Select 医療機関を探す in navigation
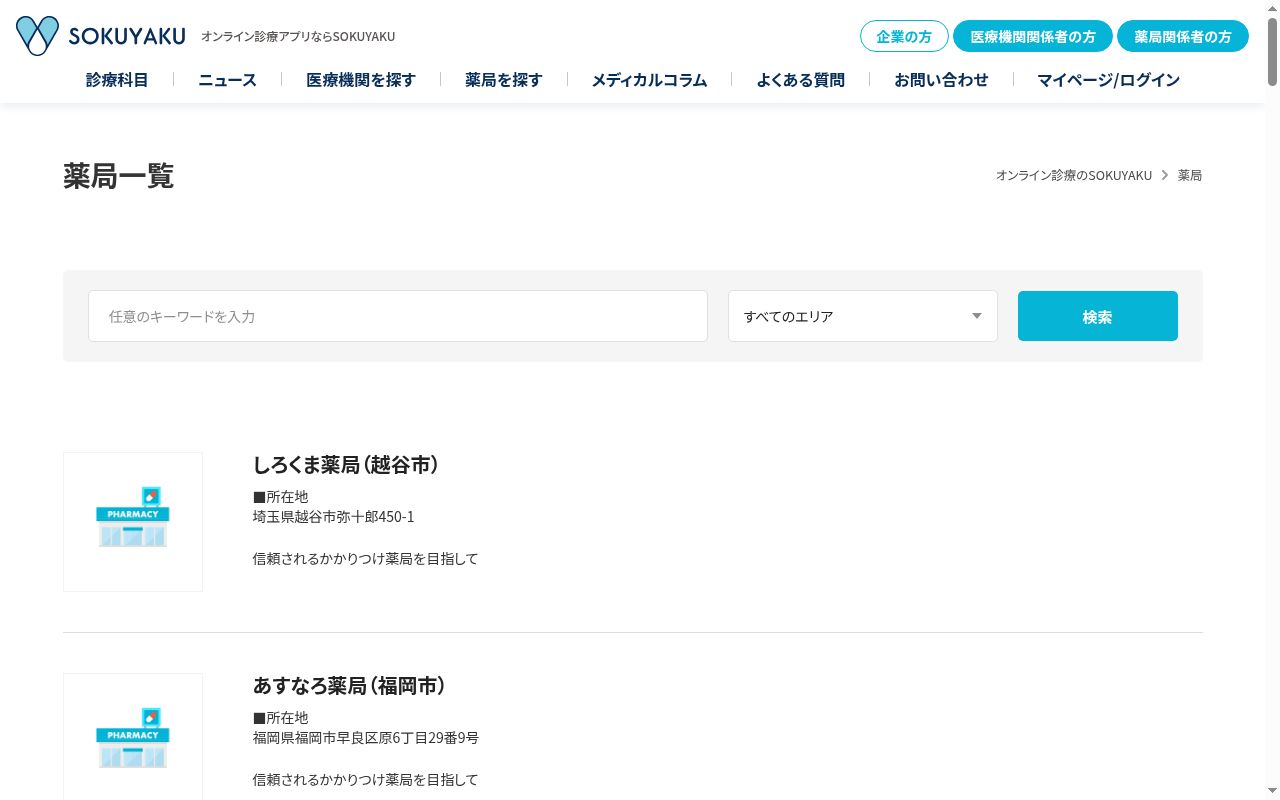The height and width of the screenshot is (800, 1280). point(361,80)
